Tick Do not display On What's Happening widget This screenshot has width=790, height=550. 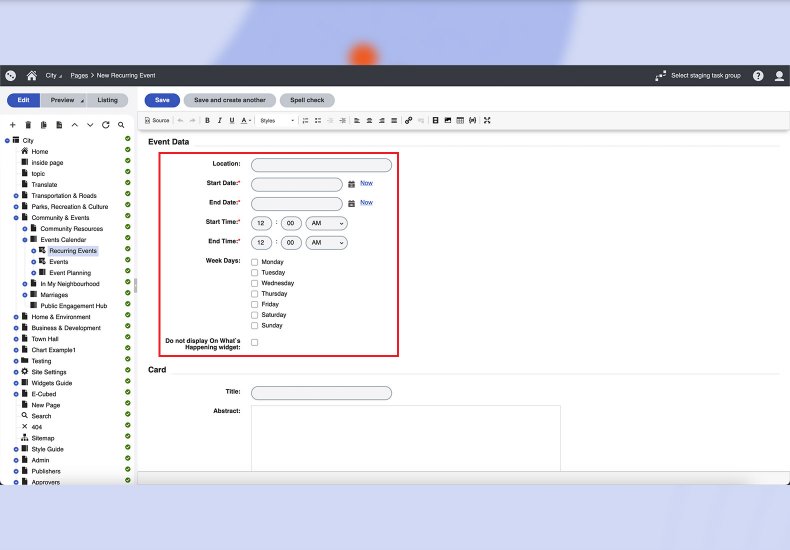pyautogui.click(x=255, y=342)
